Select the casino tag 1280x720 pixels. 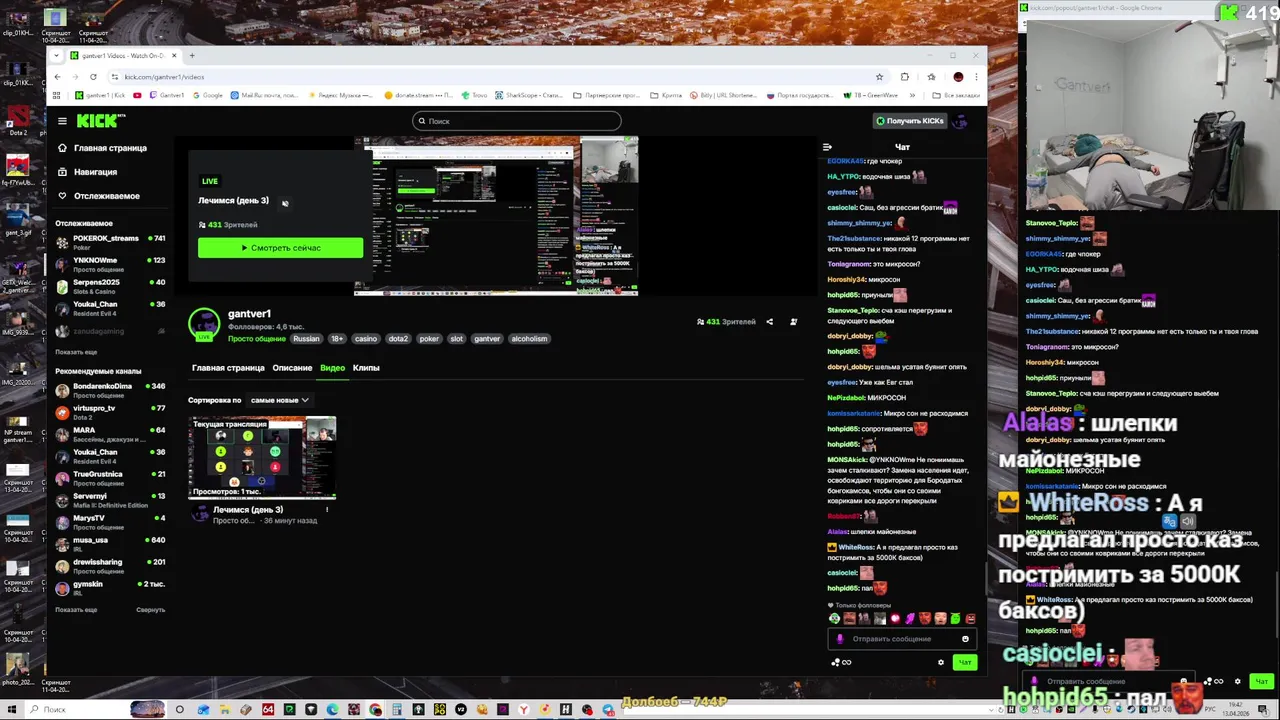coord(366,339)
